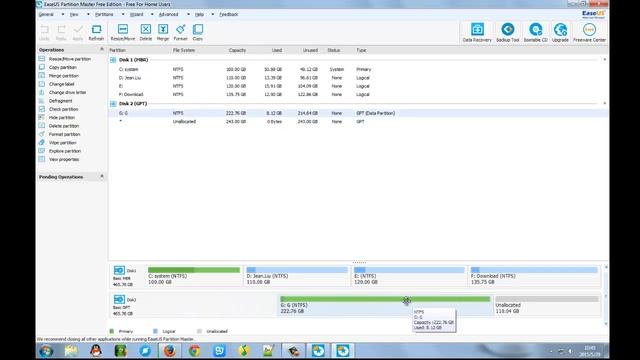The width and height of the screenshot is (640, 360).
Task: Open Google Chrome from the taskbar
Action: tap(195, 351)
